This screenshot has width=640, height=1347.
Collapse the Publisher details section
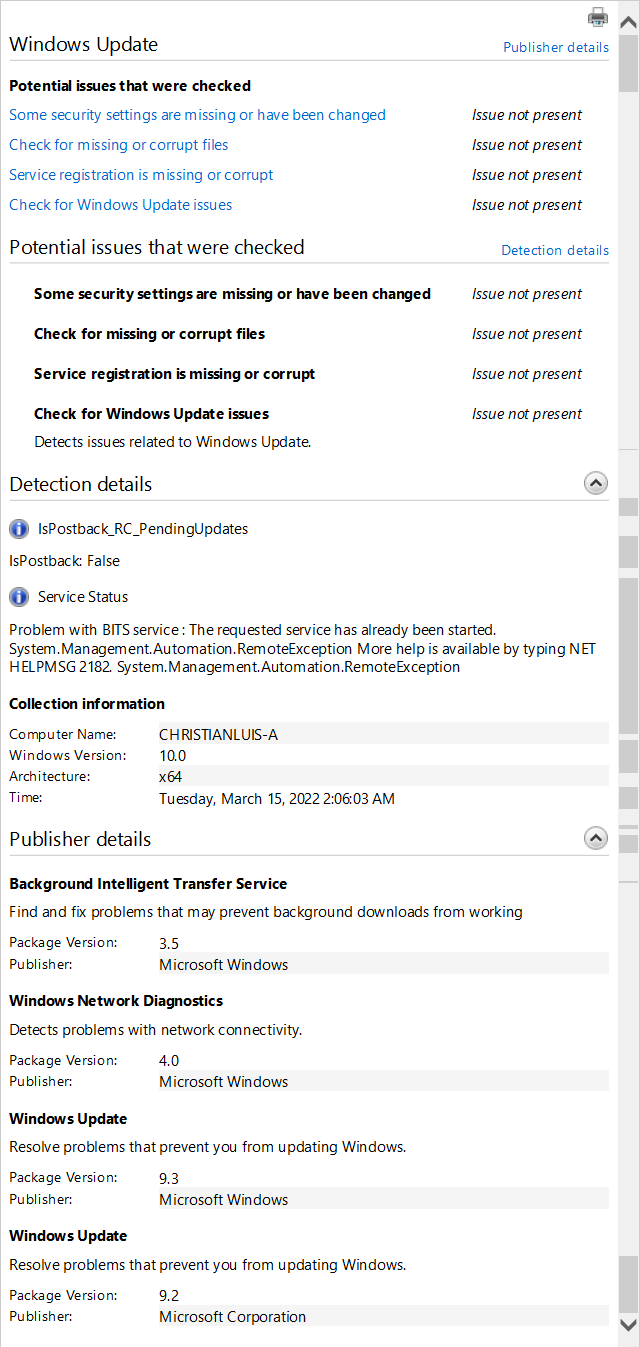[x=595, y=839]
